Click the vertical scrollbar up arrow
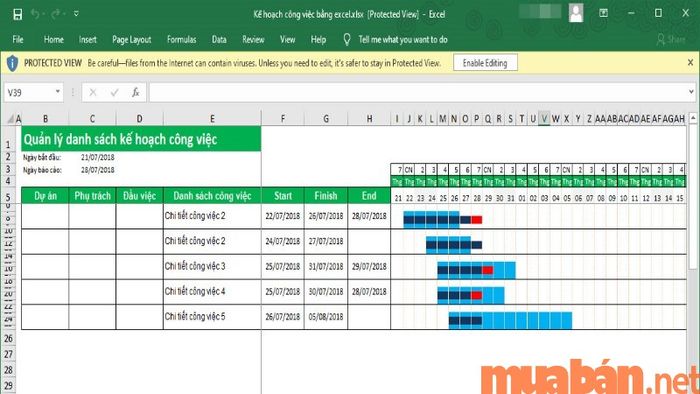This screenshot has width=700, height=394. pyautogui.click(x=693, y=118)
